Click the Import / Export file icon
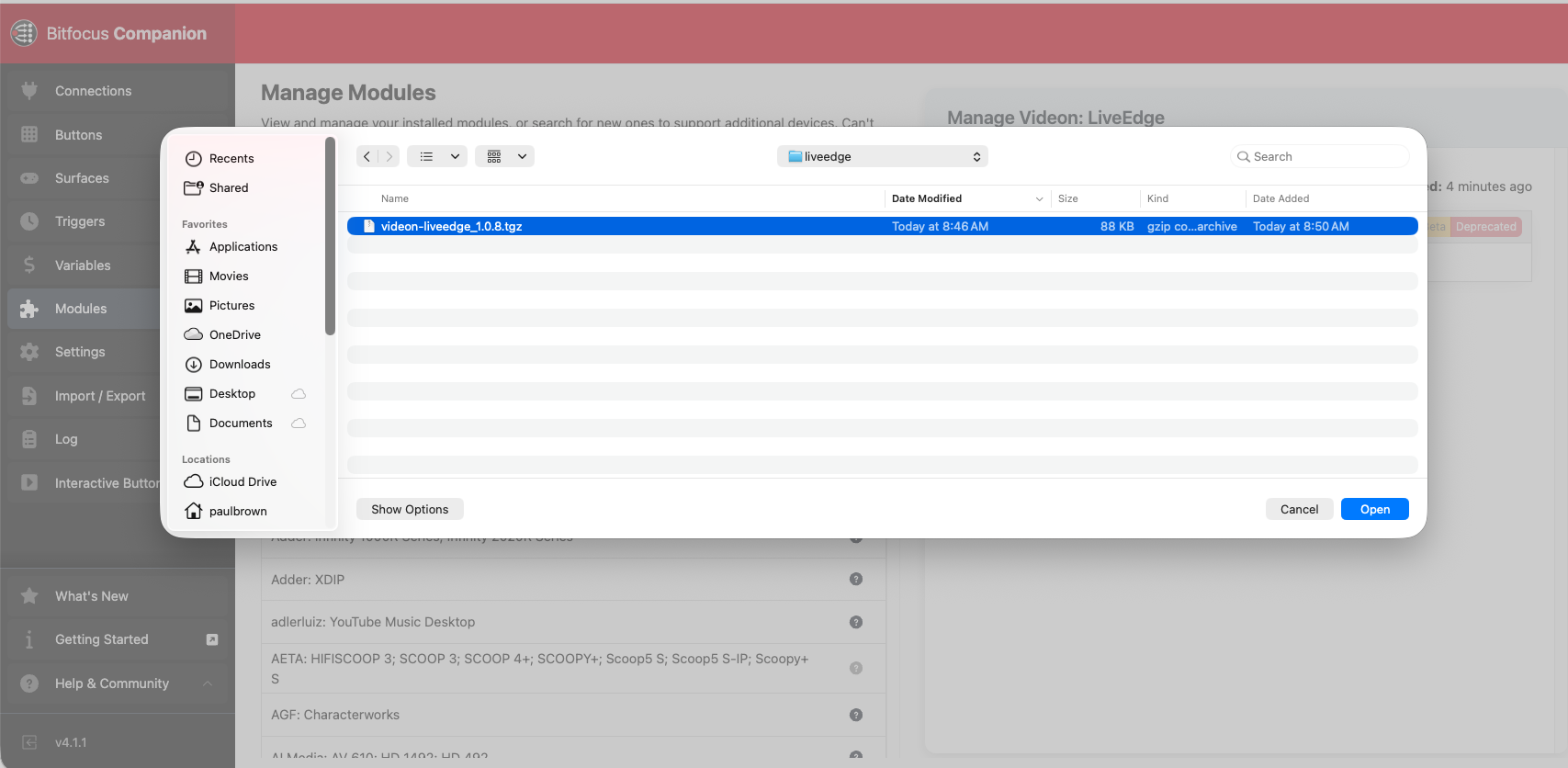The image size is (1568, 768). (x=29, y=396)
